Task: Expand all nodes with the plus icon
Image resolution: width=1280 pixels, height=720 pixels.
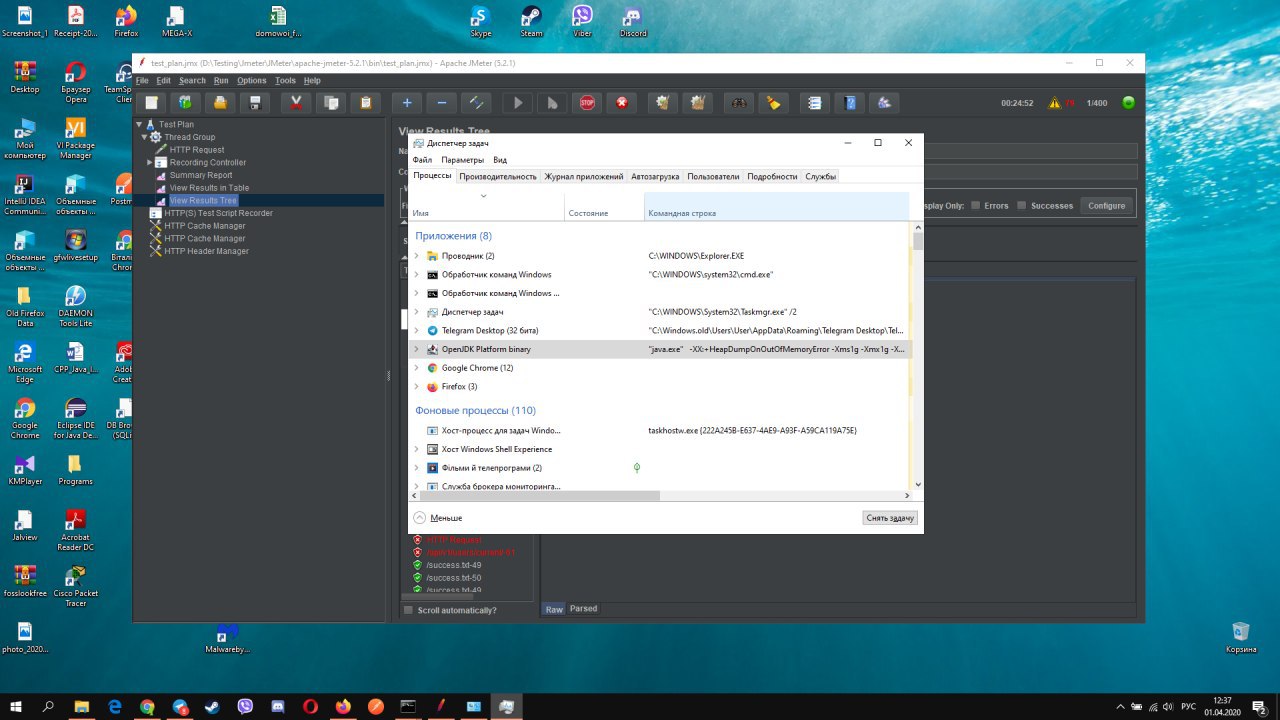Action: pyautogui.click(x=406, y=102)
